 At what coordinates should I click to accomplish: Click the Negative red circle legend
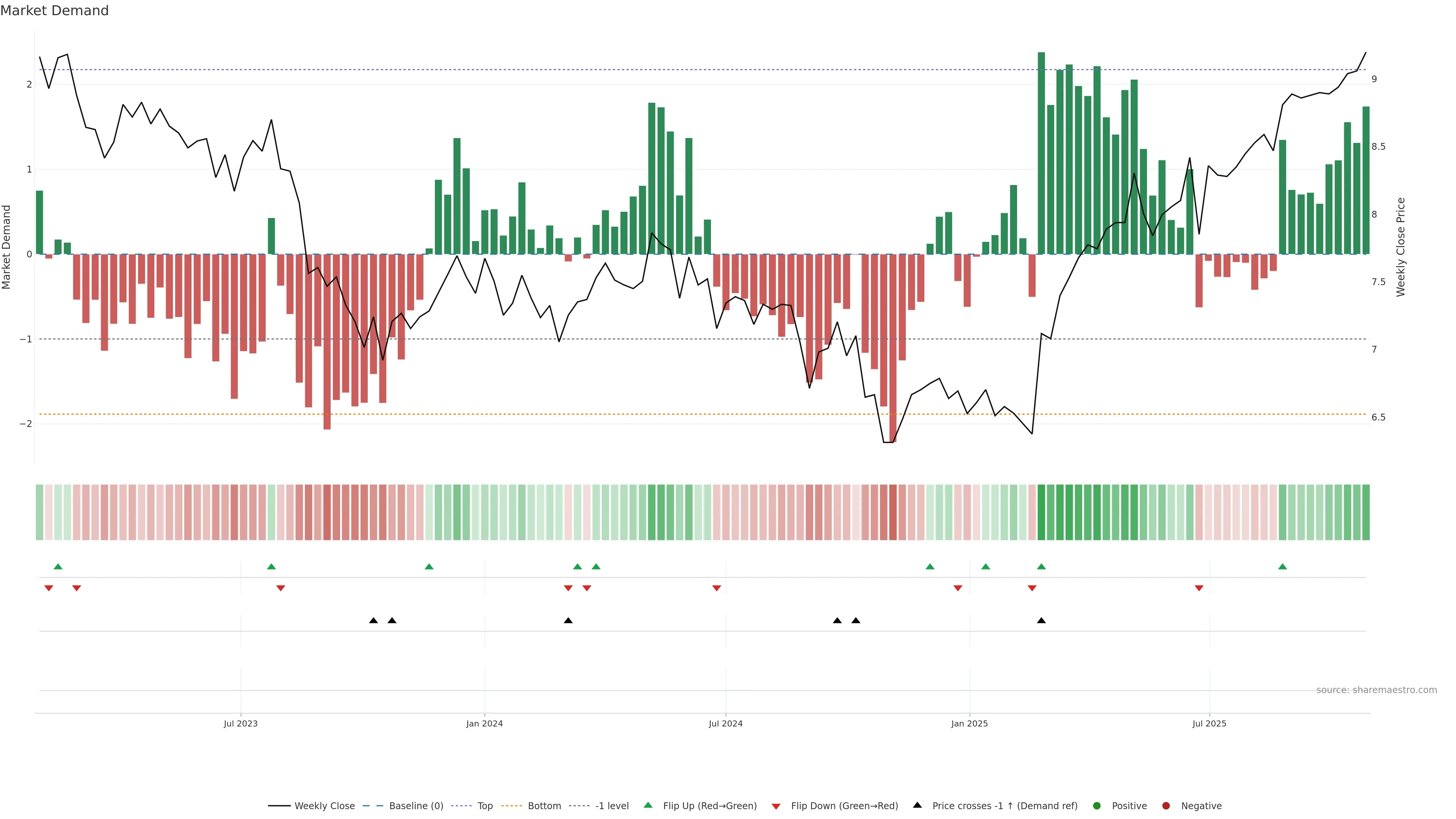[1166, 806]
